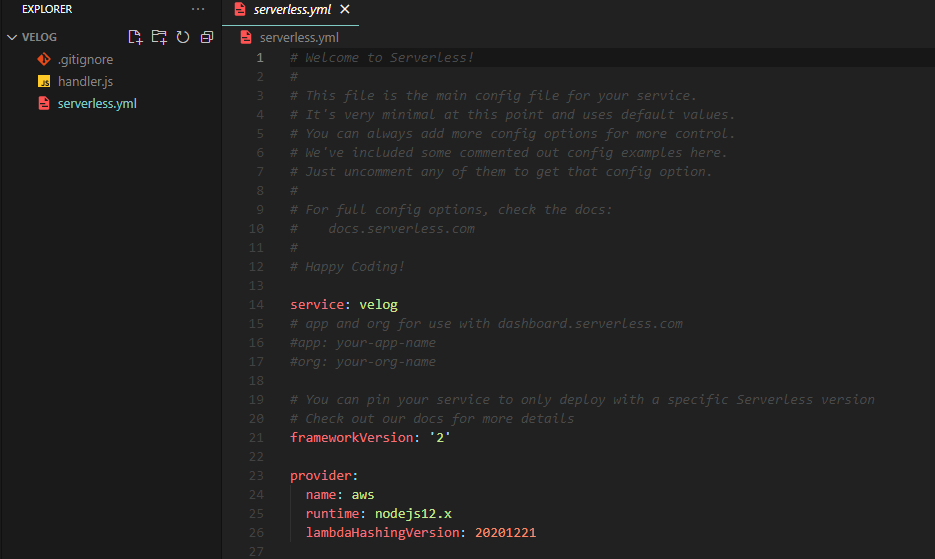Image resolution: width=935 pixels, height=559 pixels.
Task: Select serverless.yml in the file tree
Action: tap(97, 103)
